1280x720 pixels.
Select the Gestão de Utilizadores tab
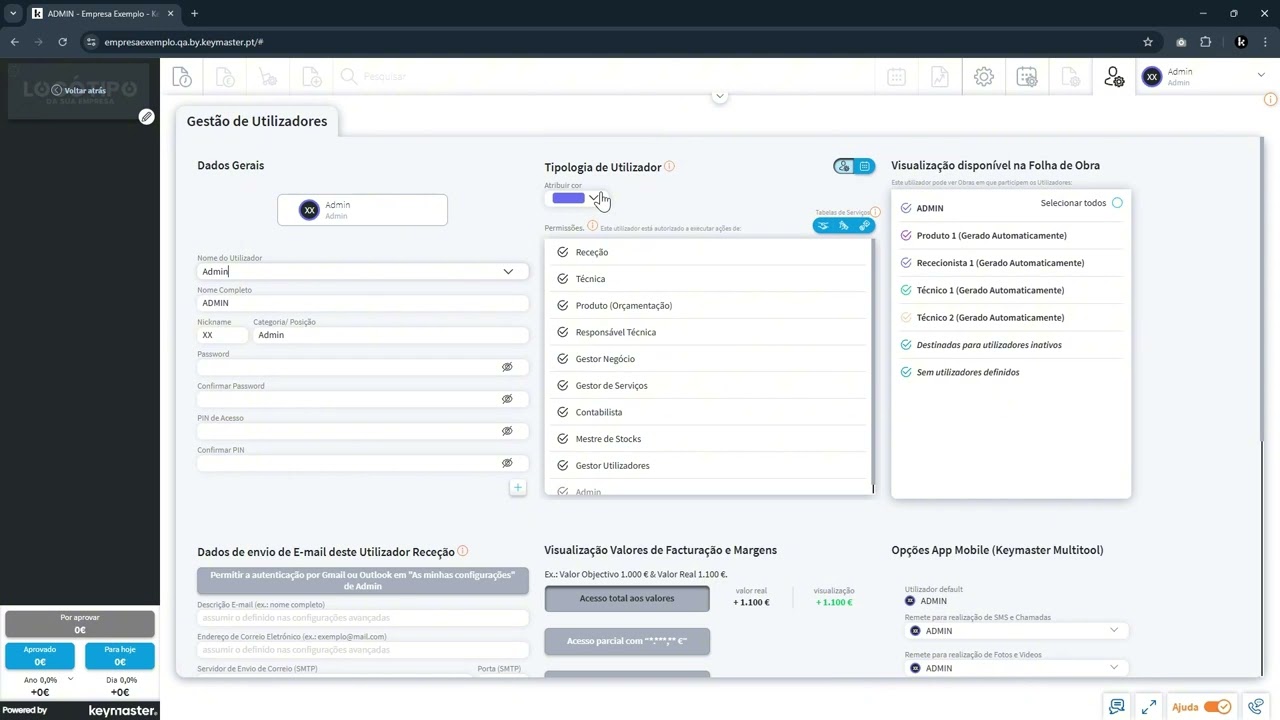pyautogui.click(x=257, y=121)
